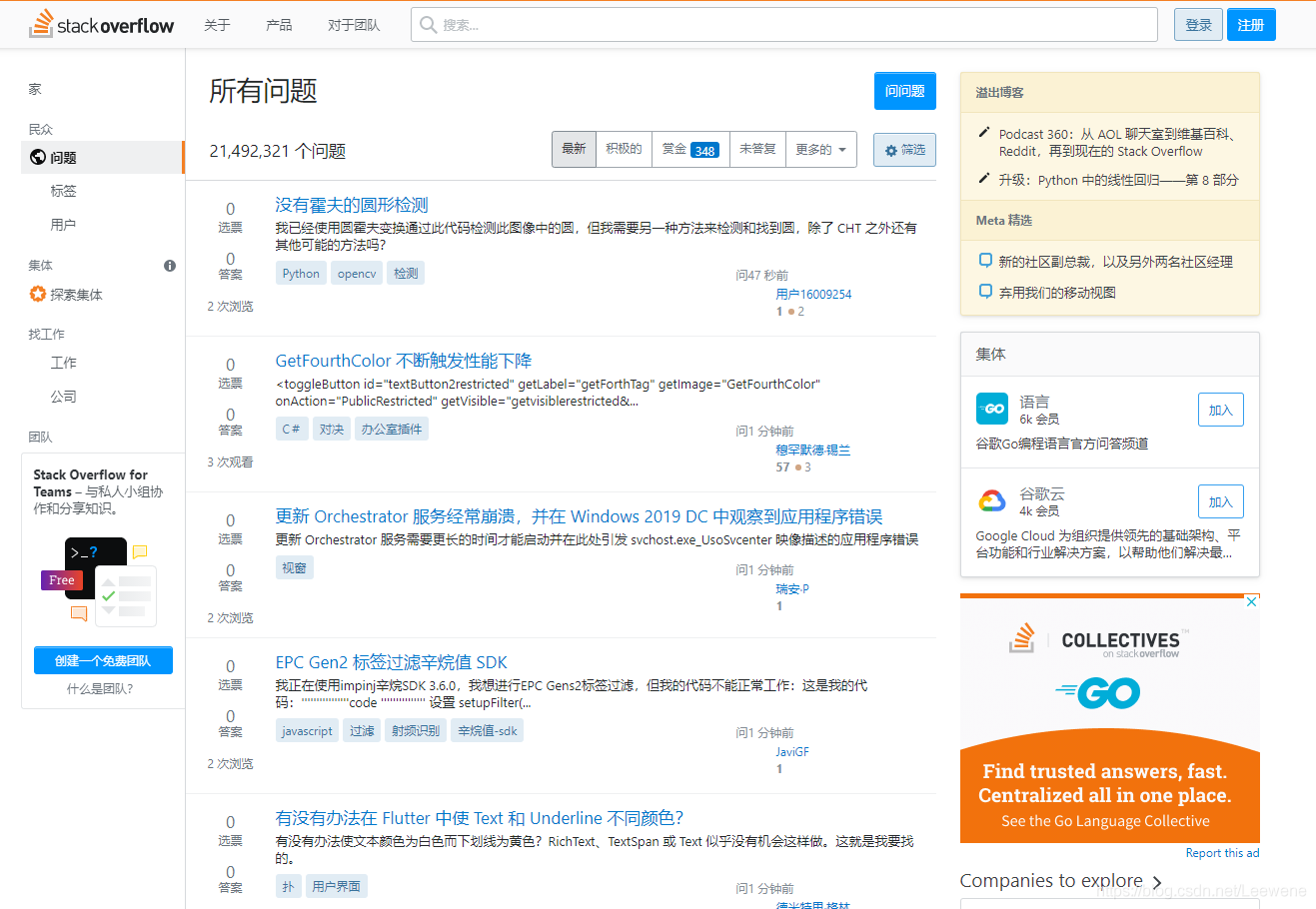Image resolution: width=1316 pixels, height=909 pixels.
Task: Click the pencil icon beside Podcast 360
Action: pos(984,132)
